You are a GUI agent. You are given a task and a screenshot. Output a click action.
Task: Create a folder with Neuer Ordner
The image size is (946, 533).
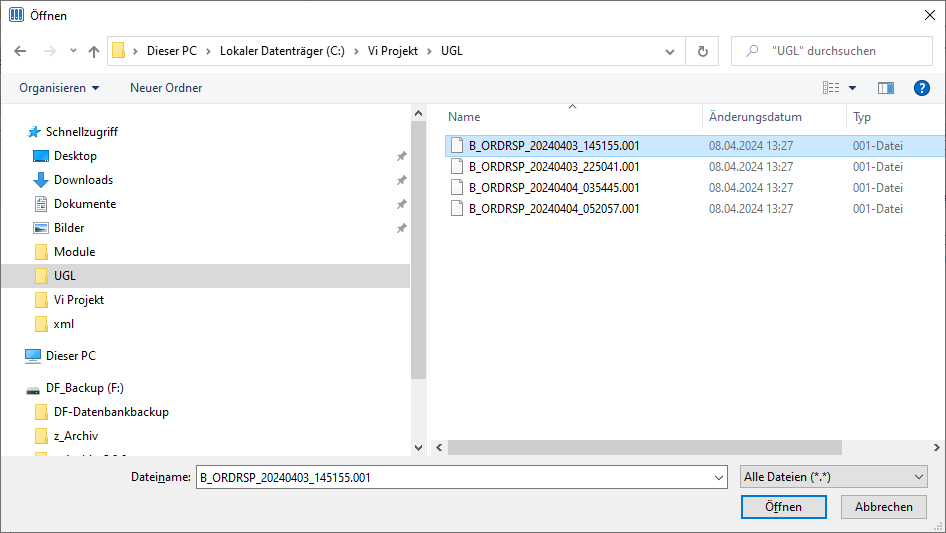[166, 88]
